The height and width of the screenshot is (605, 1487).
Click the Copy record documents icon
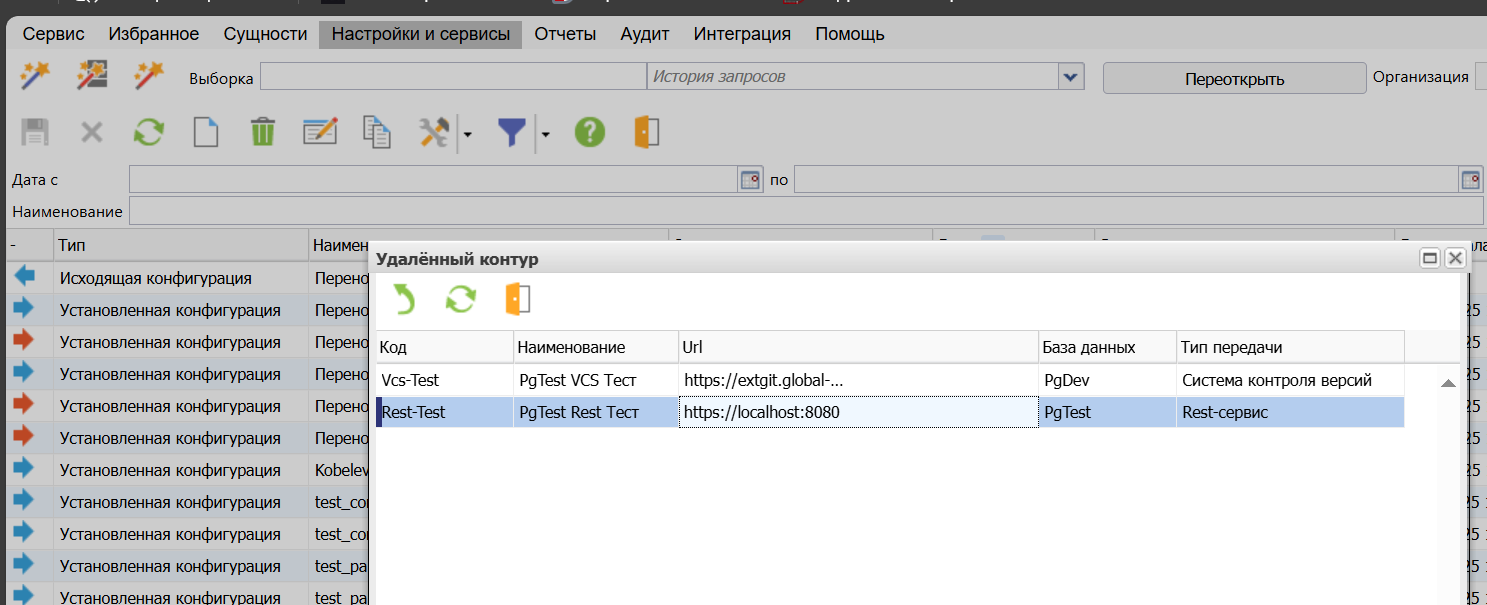(377, 132)
